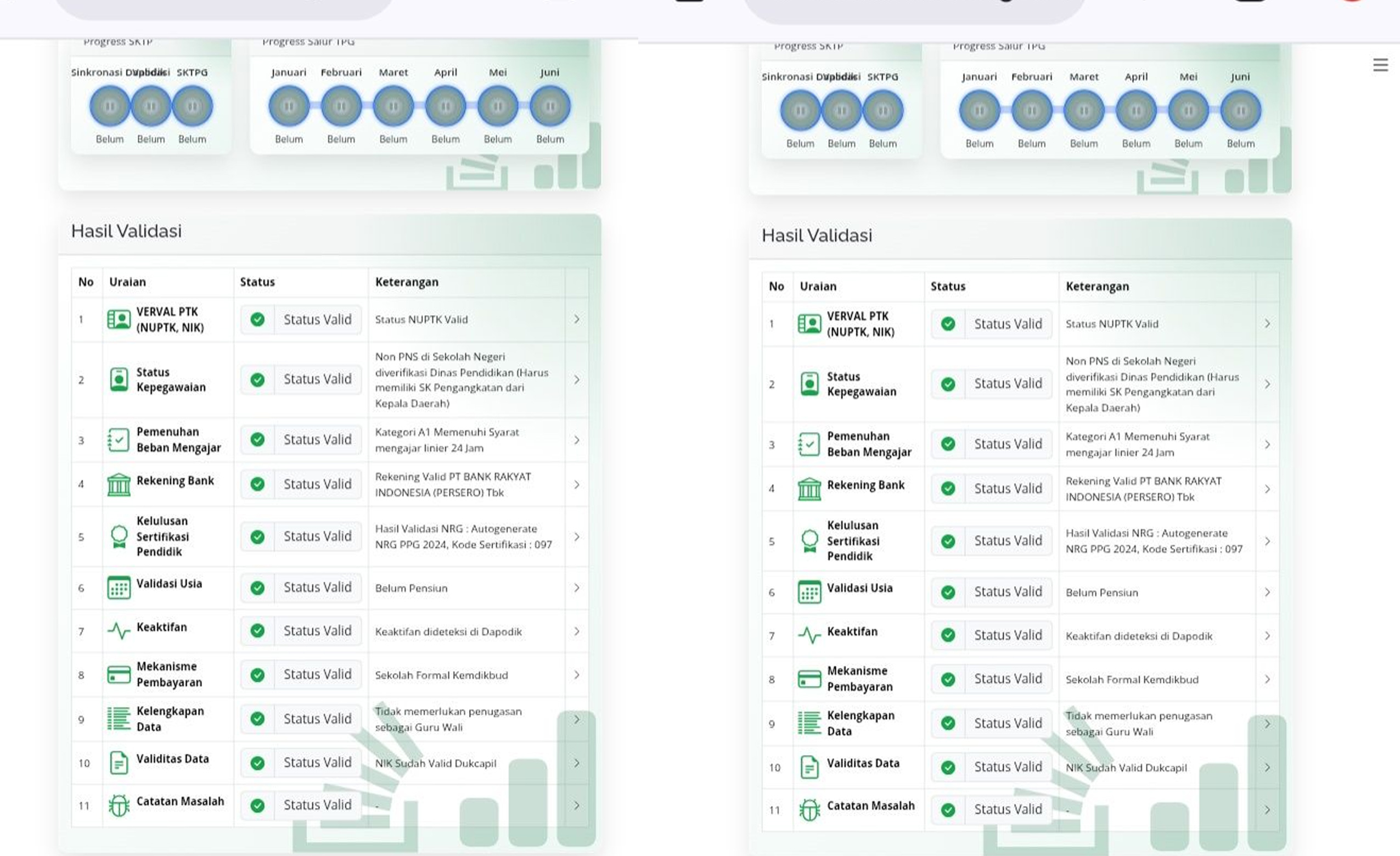
Task: Click Status Valid button for Keaktifan, right screenshot
Action: pos(1008,635)
